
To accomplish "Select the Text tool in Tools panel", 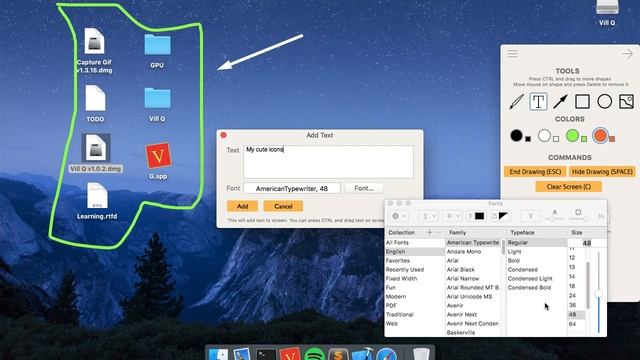I will tap(538, 101).
